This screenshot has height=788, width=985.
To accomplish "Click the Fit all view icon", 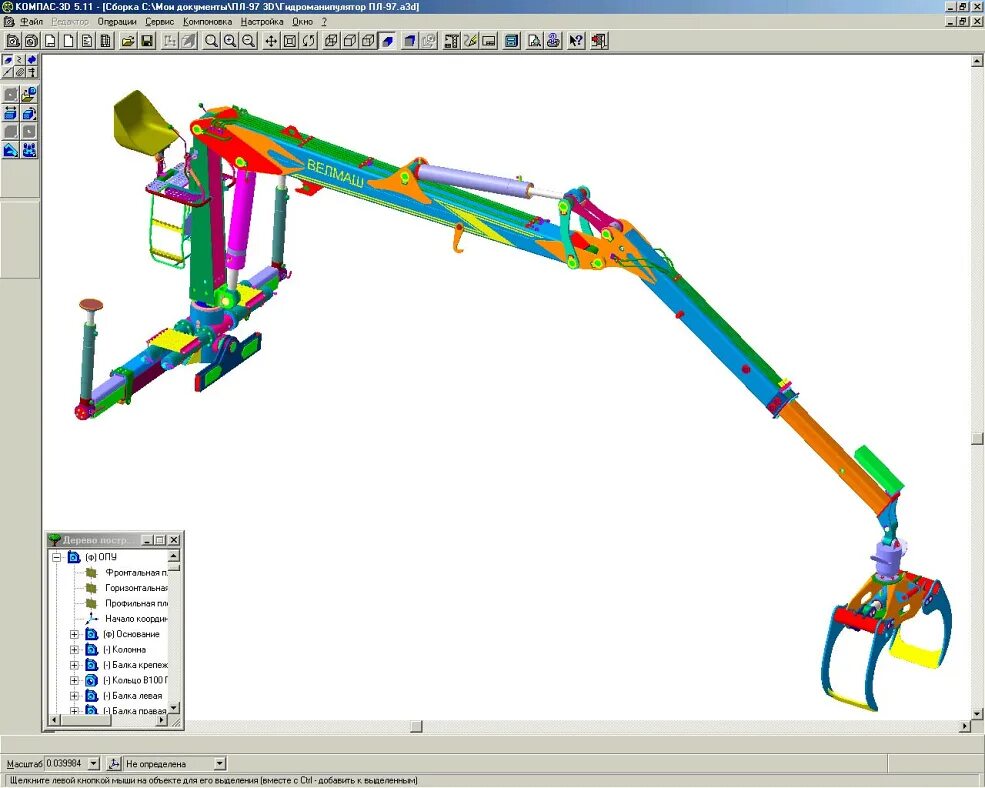I will (x=290, y=41).
